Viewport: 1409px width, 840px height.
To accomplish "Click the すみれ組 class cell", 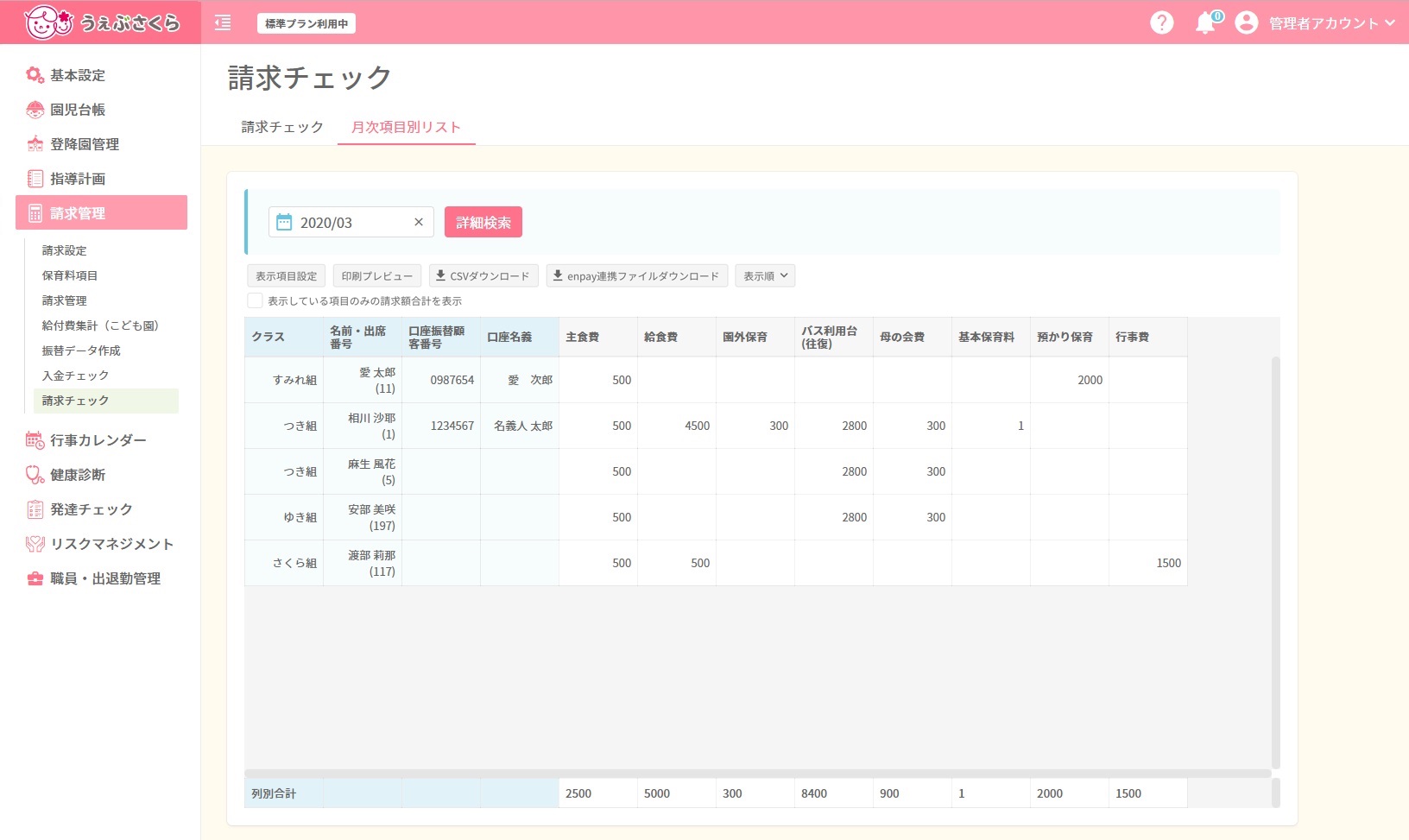I will 284,380.
